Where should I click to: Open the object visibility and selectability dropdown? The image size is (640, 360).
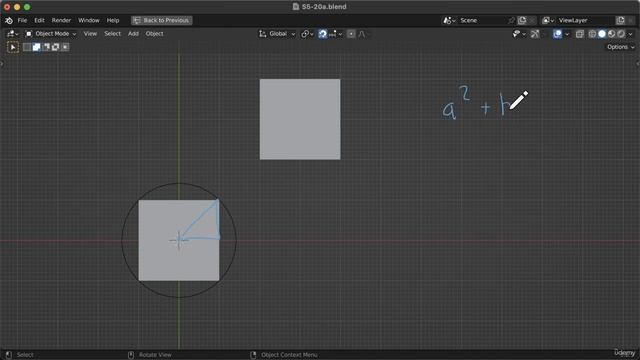click(x=519, y=34)
